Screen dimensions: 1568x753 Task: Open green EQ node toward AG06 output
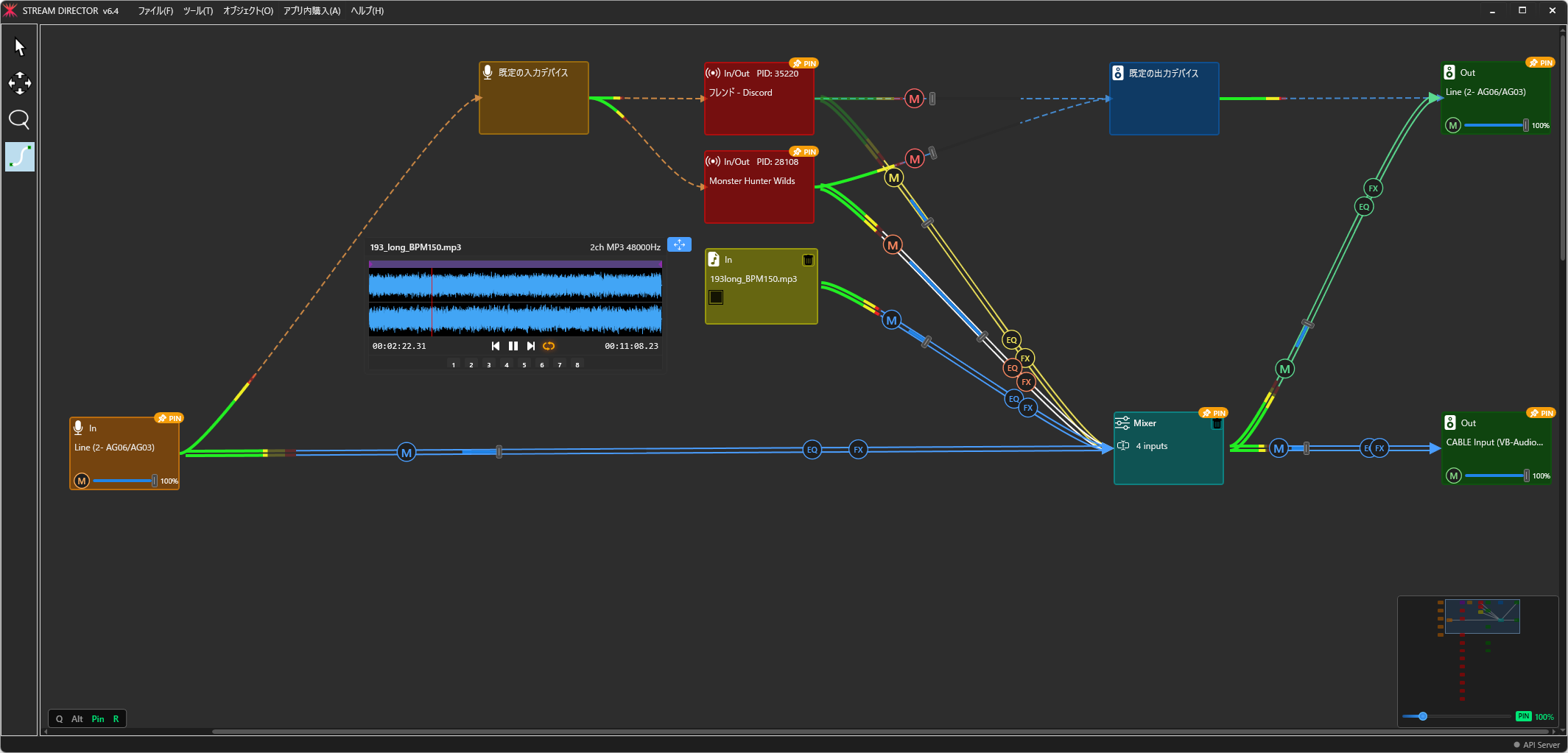coord(1364,207)
